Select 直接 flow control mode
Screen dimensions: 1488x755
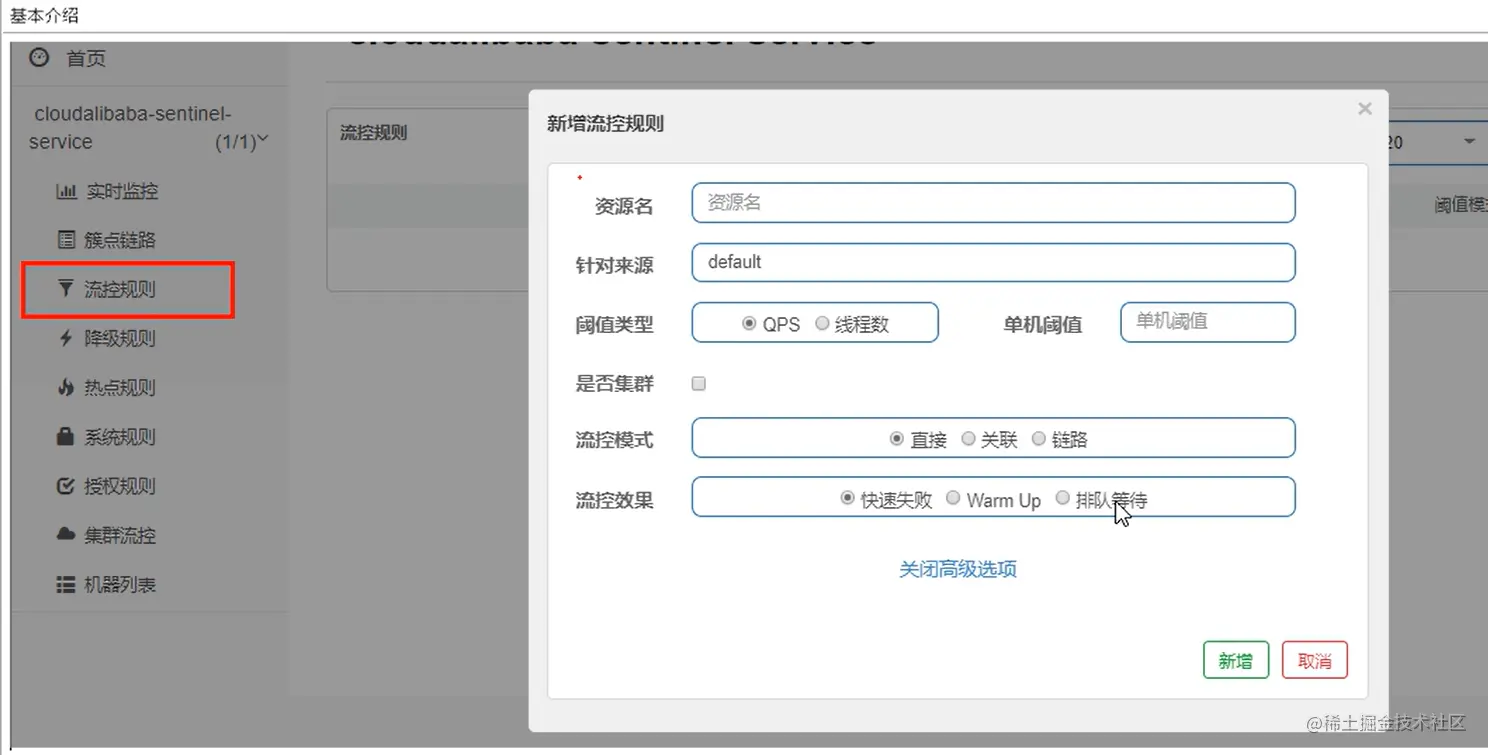(897, 439)
